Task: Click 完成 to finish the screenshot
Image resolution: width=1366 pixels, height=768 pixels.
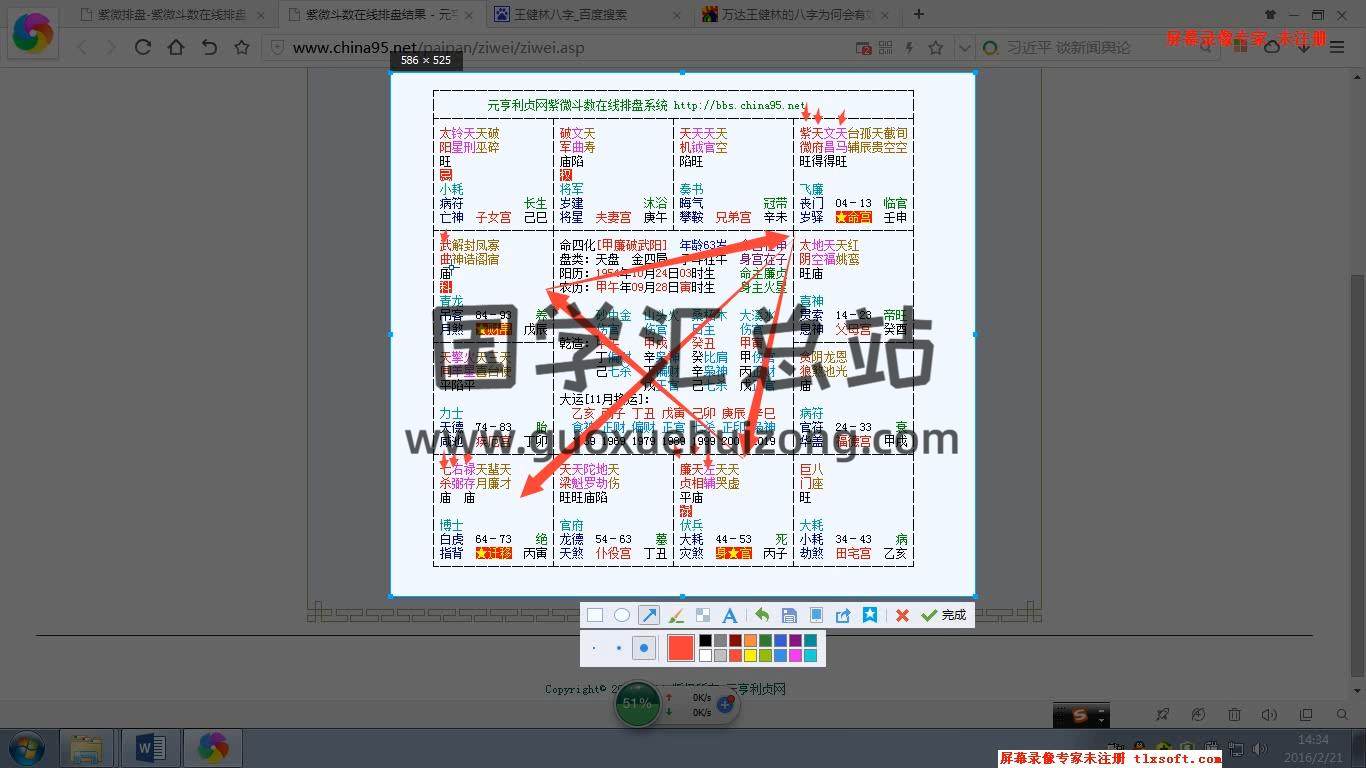Action: [944, 615]
